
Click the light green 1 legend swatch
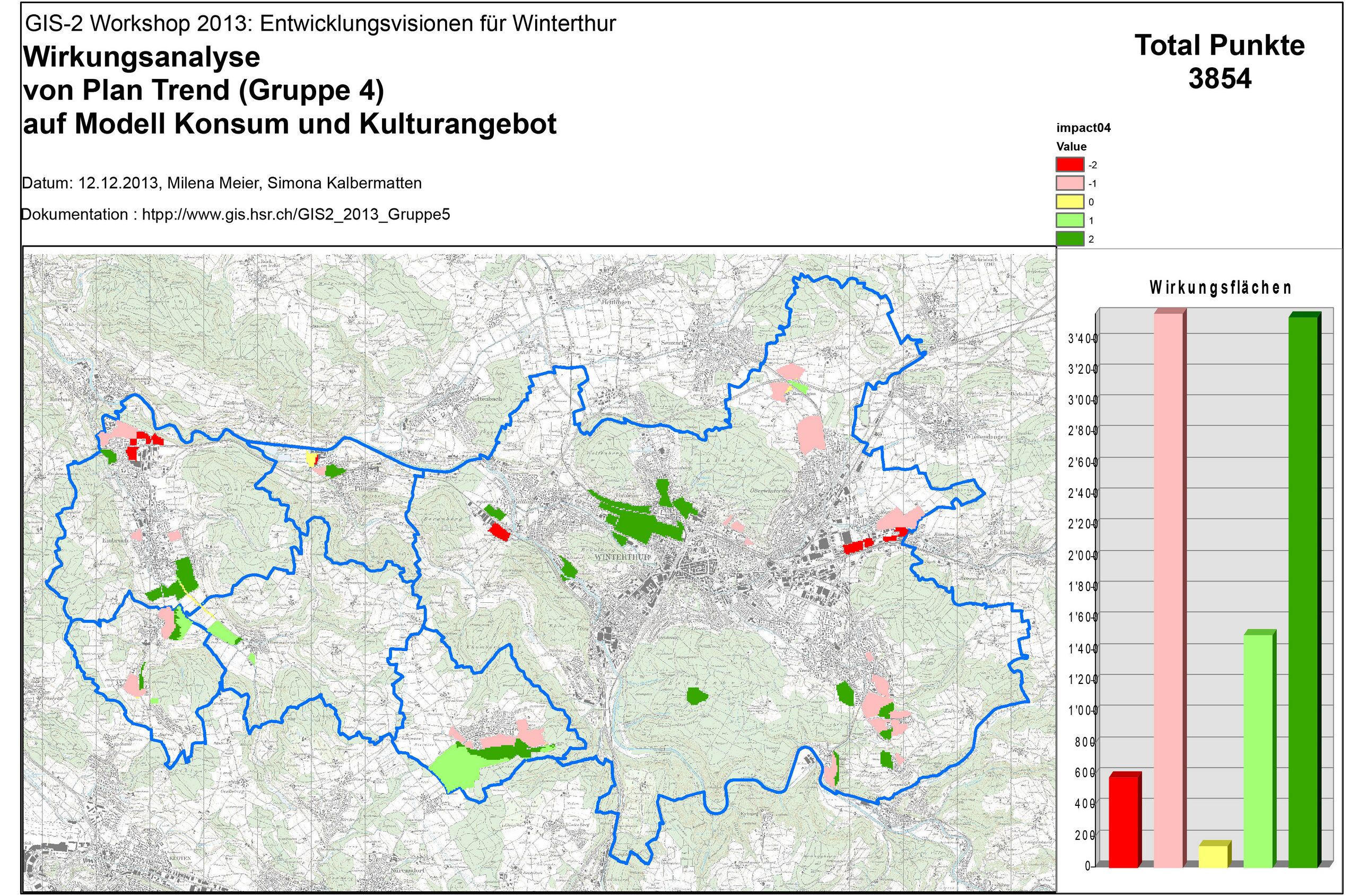(1069, 221)
